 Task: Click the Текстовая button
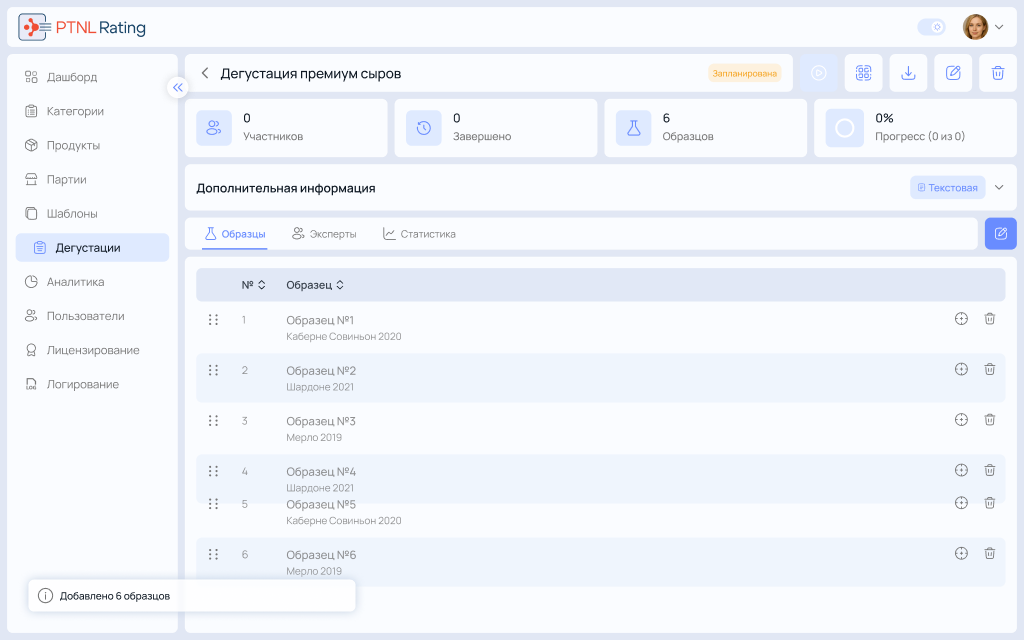(948, 187)
